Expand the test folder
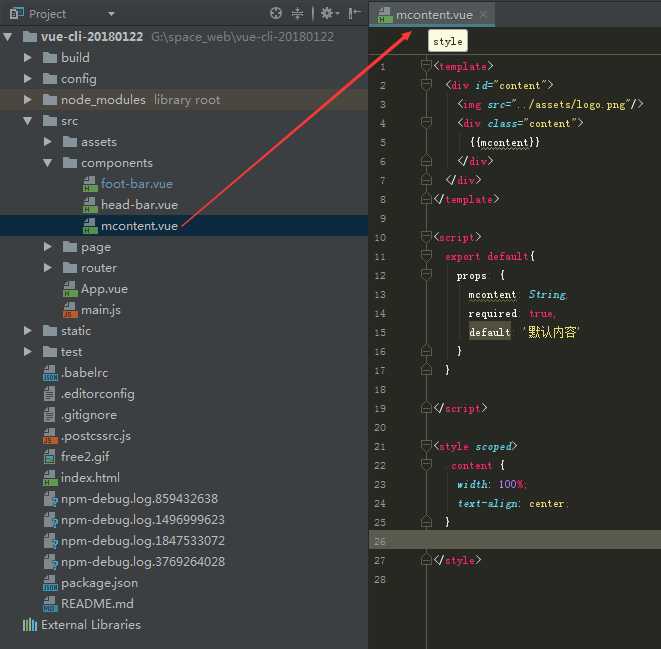The image size is (661, 649). click(28, 352)
